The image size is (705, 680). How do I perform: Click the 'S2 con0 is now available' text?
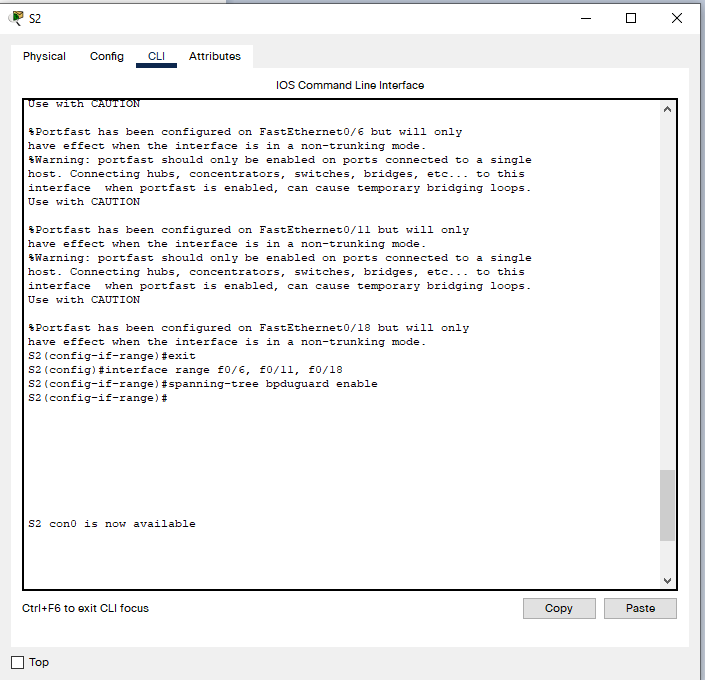click(x=112, y=524)
